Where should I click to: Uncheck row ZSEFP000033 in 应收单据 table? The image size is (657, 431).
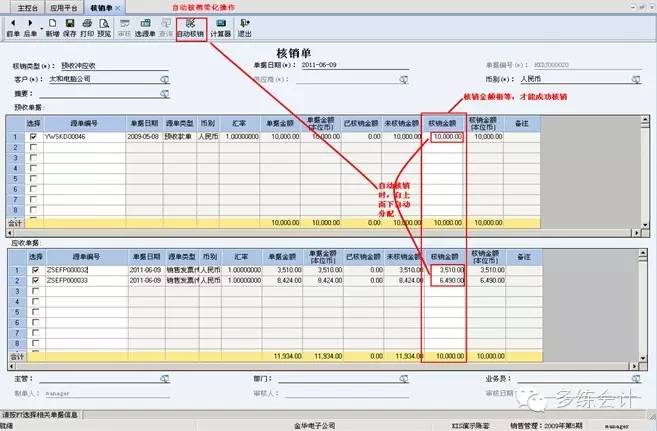pos(36,280)
